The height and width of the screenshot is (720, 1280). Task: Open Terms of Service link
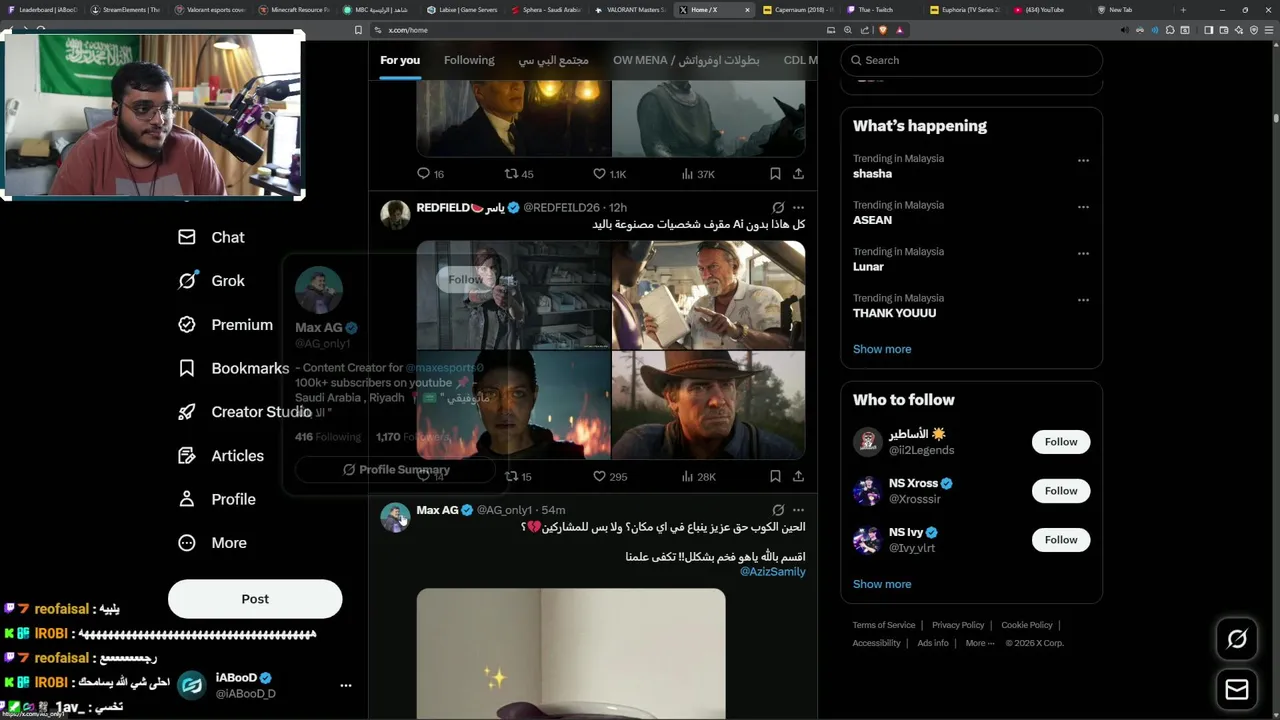[x=884, y=625]
